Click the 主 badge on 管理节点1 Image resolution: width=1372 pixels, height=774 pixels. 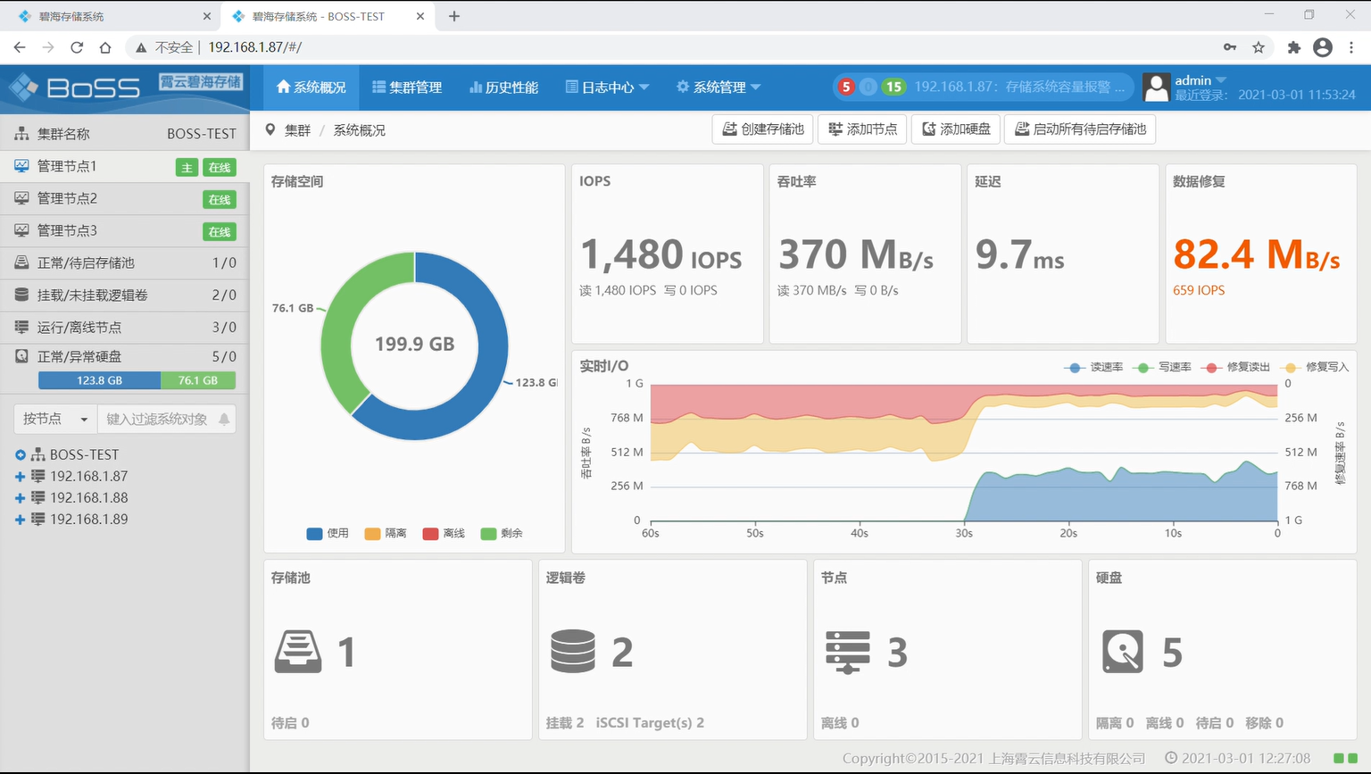pyautogui.click(x=187, y=168)
